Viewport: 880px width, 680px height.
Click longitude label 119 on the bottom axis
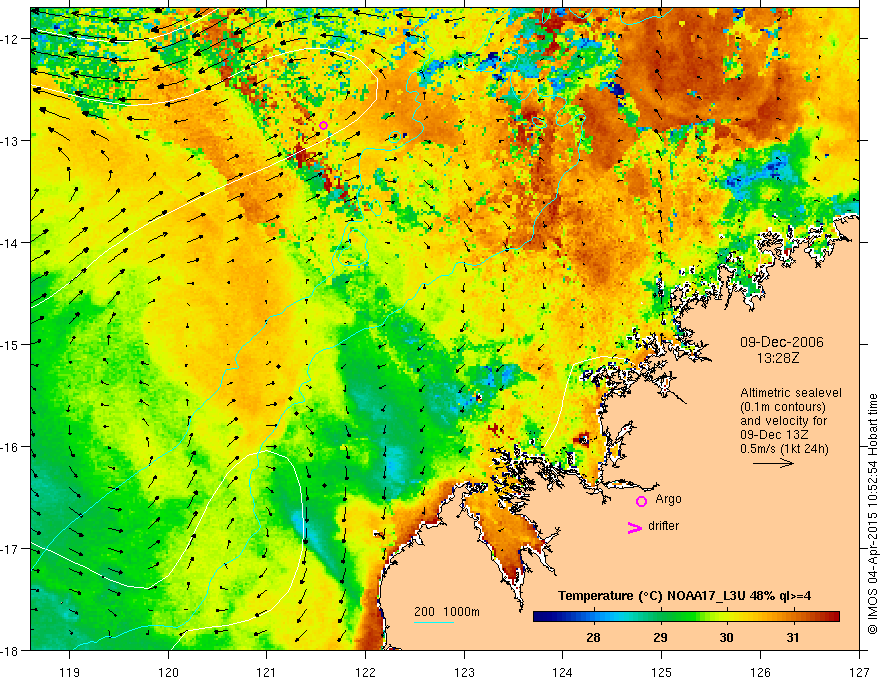70,672
